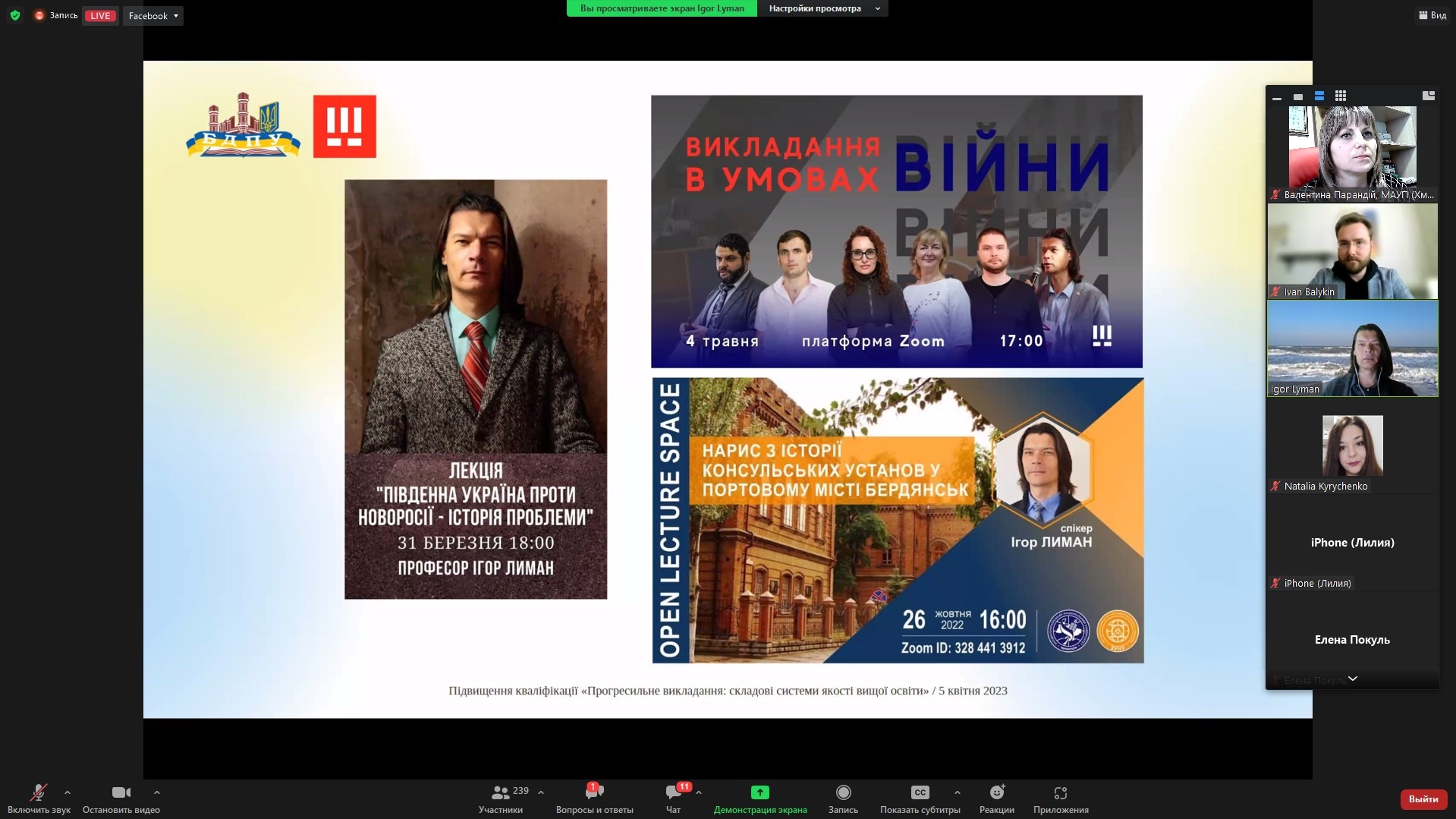This screenshot has width=1456, height=819.
Task: Click the 'Викладання в умовах війни' banner
Action: pos(897,232)
